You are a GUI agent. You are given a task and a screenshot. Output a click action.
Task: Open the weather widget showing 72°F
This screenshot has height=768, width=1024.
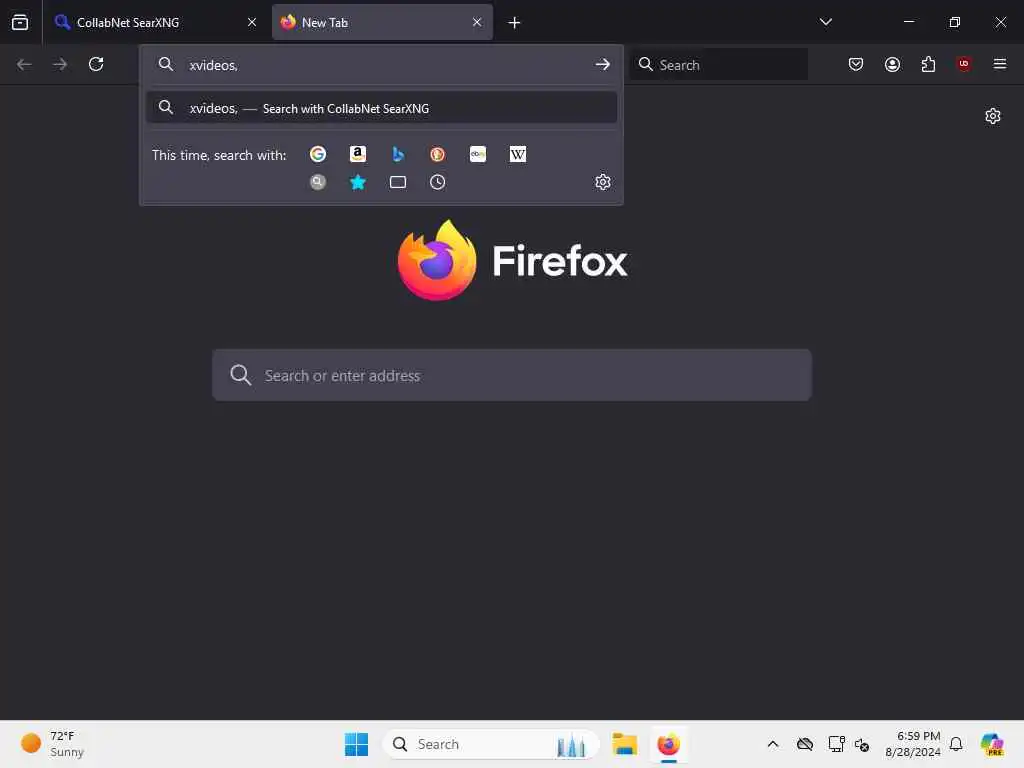pos(54,744)
